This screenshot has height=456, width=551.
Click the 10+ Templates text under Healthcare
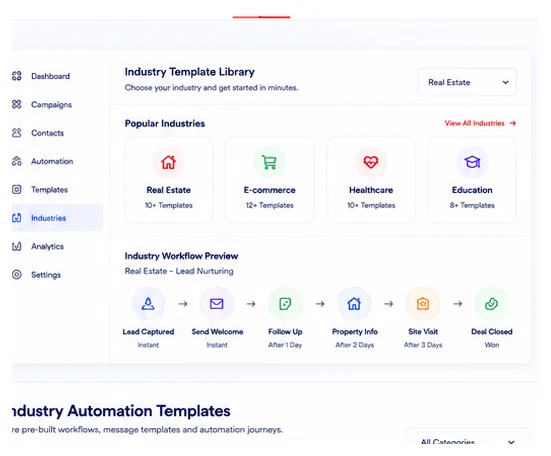coord(371,205)
